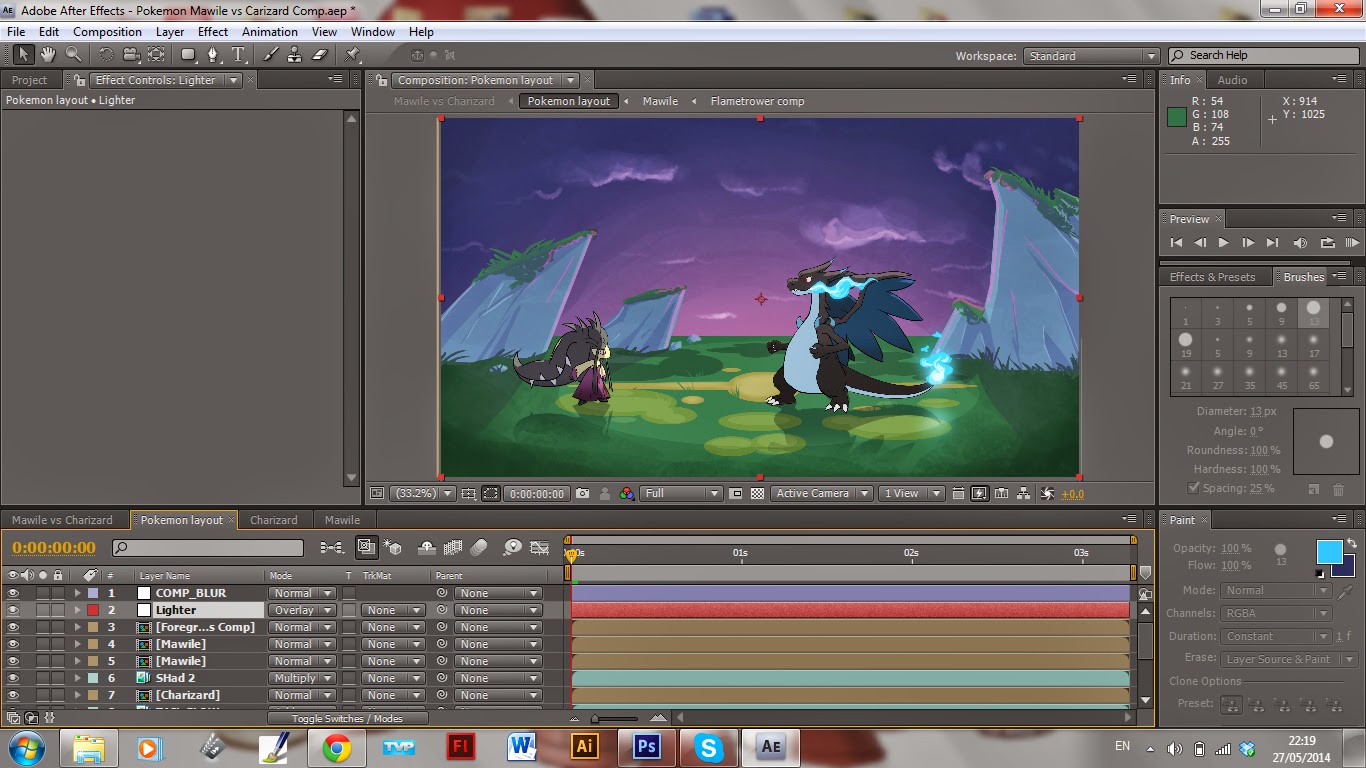Click the current timecode 0:00:00:00 in timeline

pos(54,548)
